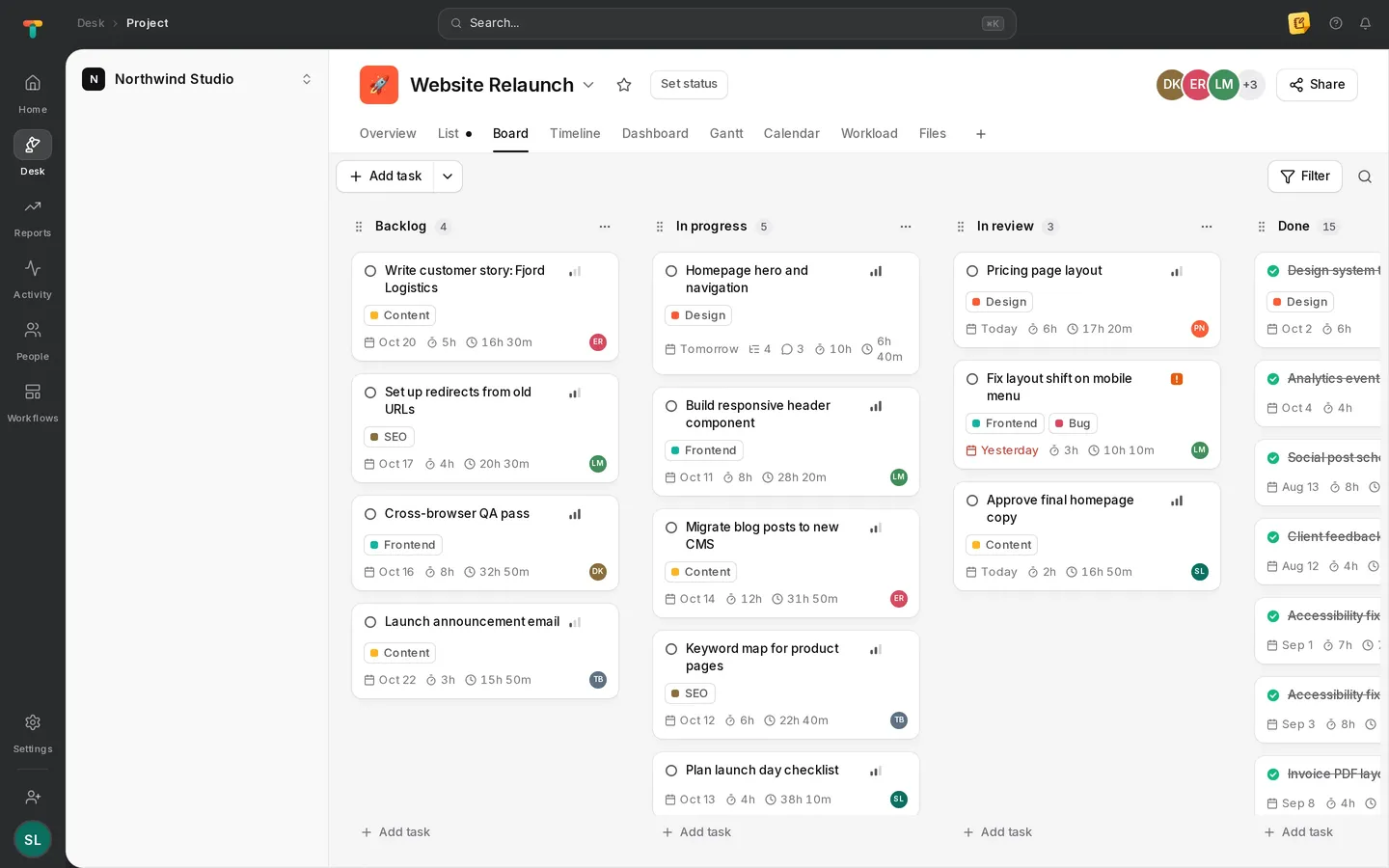Check off Build responsive header component

coord(671,406)
